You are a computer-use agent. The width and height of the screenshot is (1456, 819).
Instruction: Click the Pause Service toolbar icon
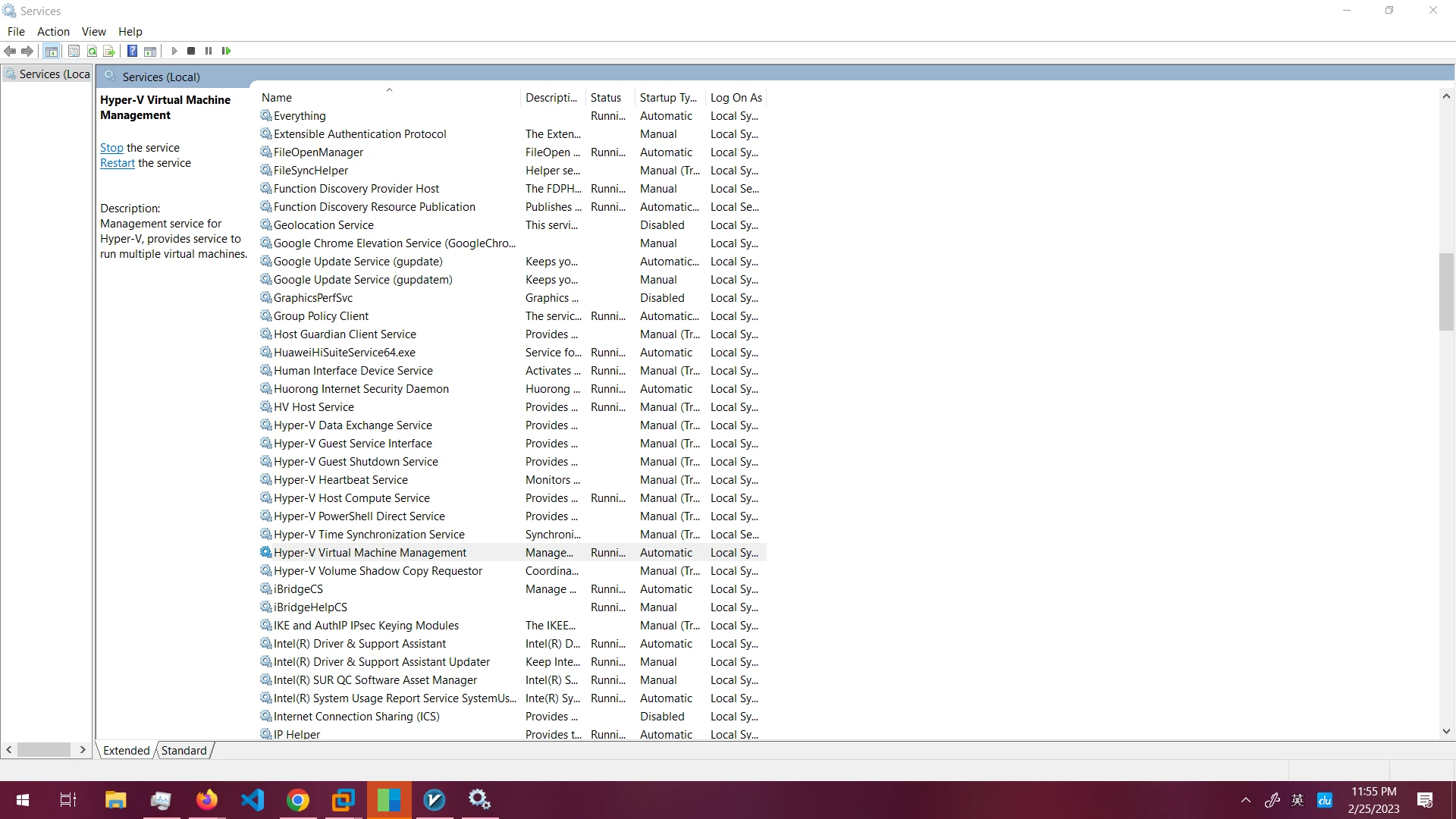point(209,51)
